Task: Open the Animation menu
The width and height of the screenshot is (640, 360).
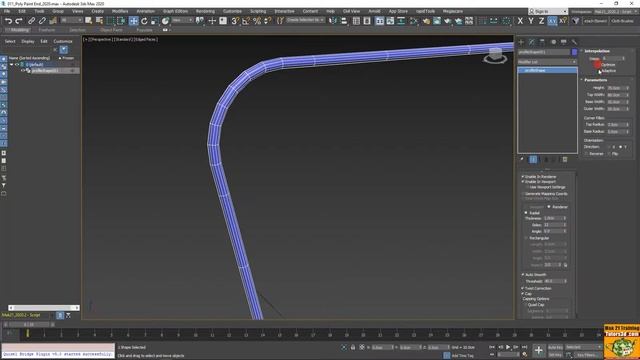Action: (145, 11)
